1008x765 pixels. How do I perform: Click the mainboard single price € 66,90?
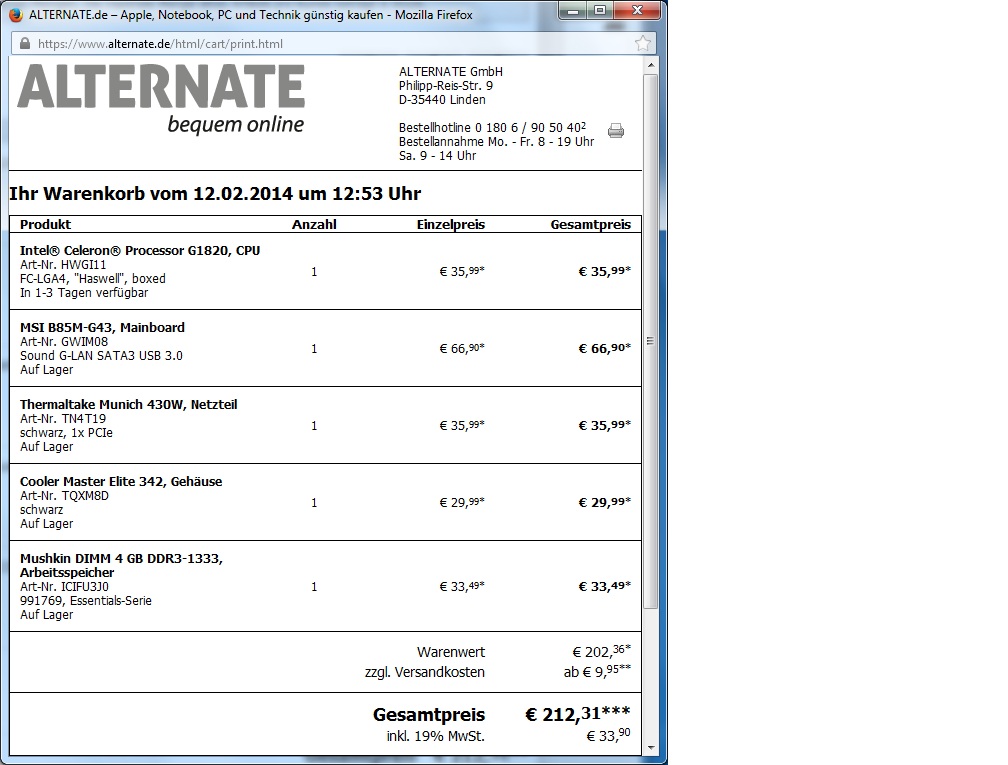pyautogui.click(x=462, y=348)
